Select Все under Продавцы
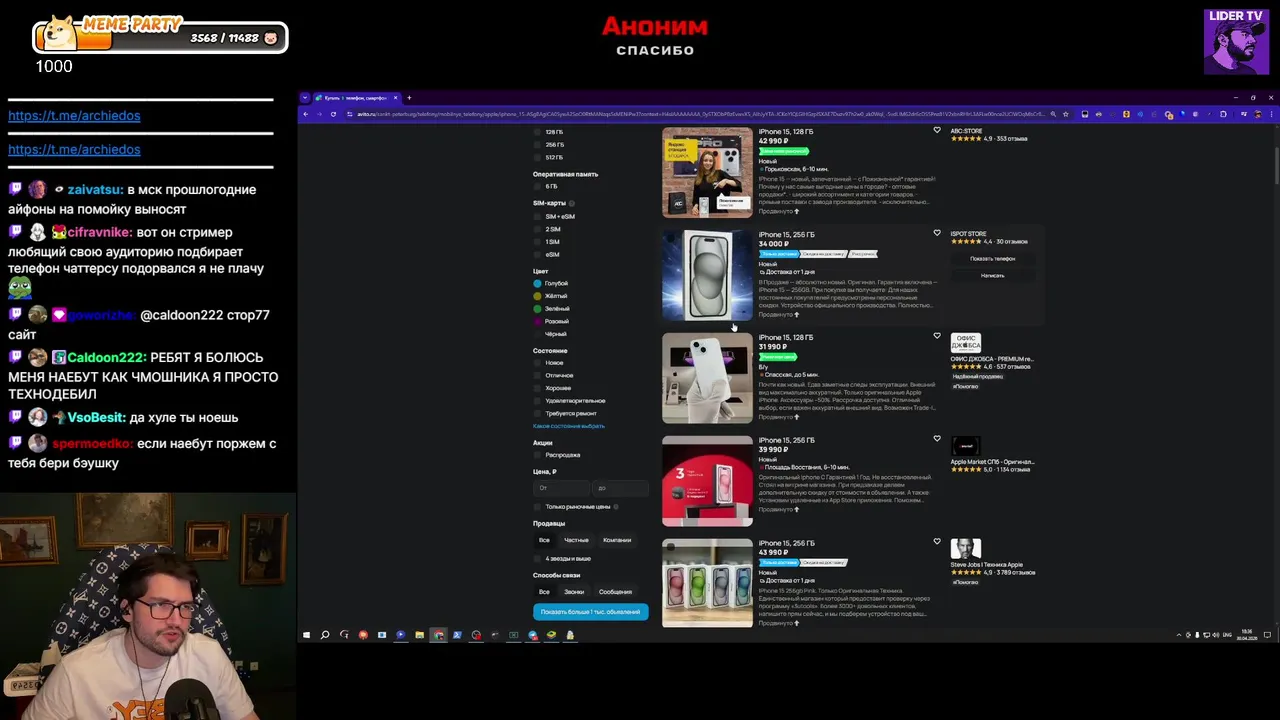The image size is (1280, 720). pos(544,540)
